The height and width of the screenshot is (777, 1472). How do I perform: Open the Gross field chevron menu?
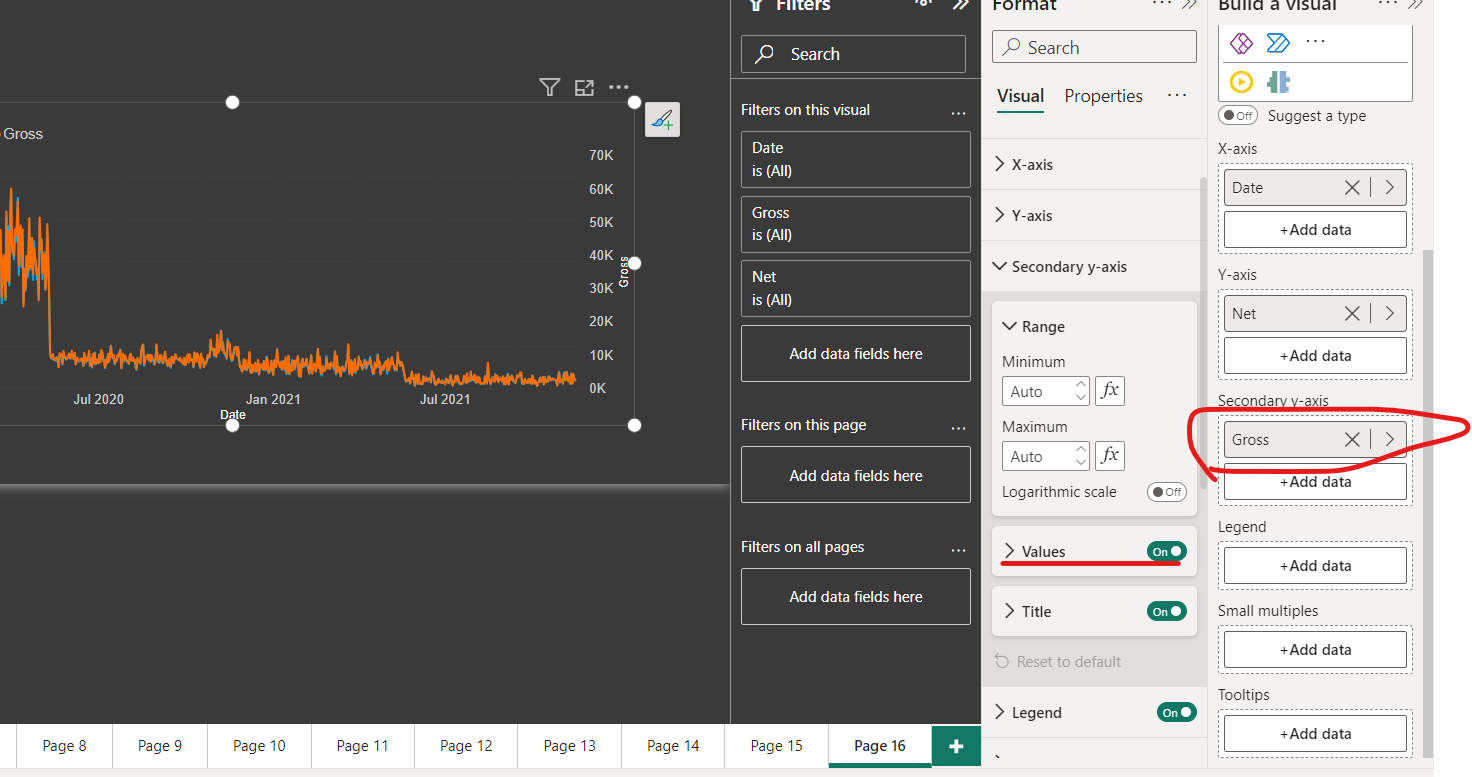[1390, 439]
